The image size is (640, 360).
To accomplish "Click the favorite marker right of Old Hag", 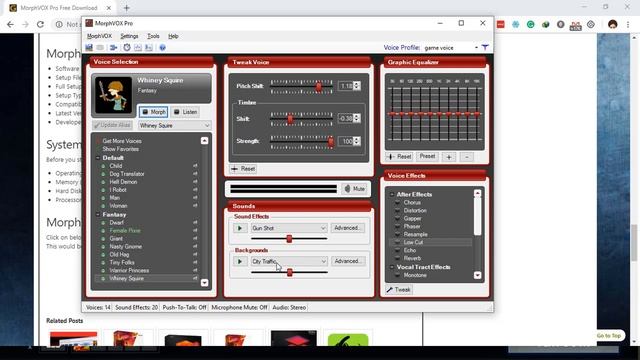I will click(x=195, y=255).
